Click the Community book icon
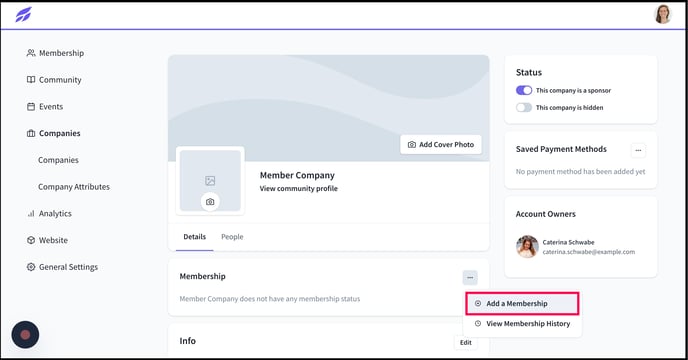This screenshot has width=688, height=360. click(x=31, y=80)
